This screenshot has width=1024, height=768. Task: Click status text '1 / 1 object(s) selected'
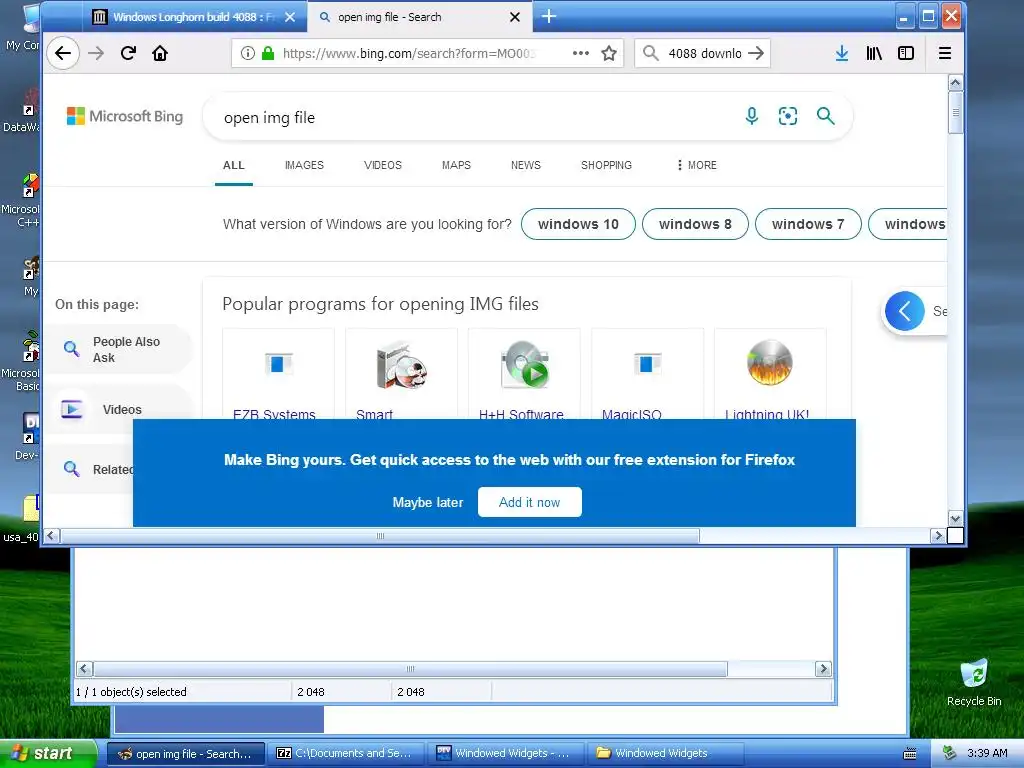(131, 692)
